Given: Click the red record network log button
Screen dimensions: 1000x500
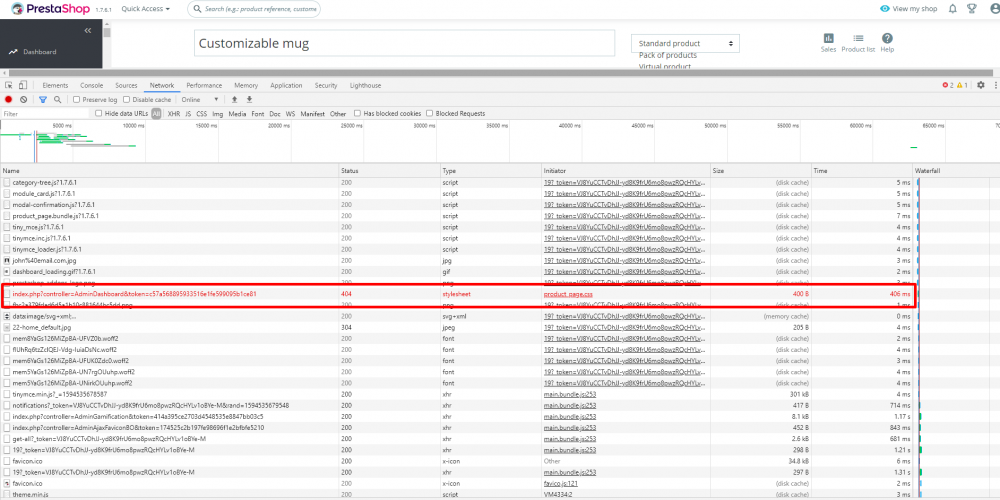Looking at the screenshot, I should (x=9, y=100).
